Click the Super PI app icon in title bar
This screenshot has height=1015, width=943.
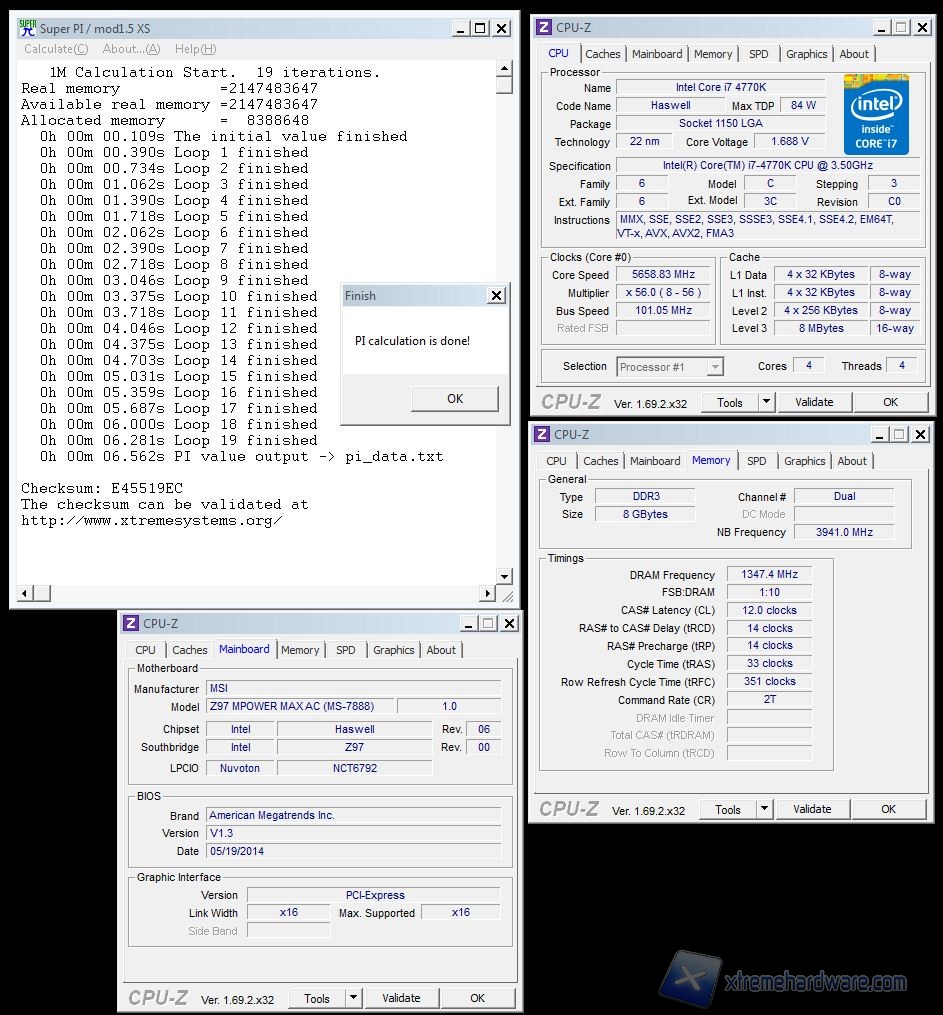click(x=28, y=28)
